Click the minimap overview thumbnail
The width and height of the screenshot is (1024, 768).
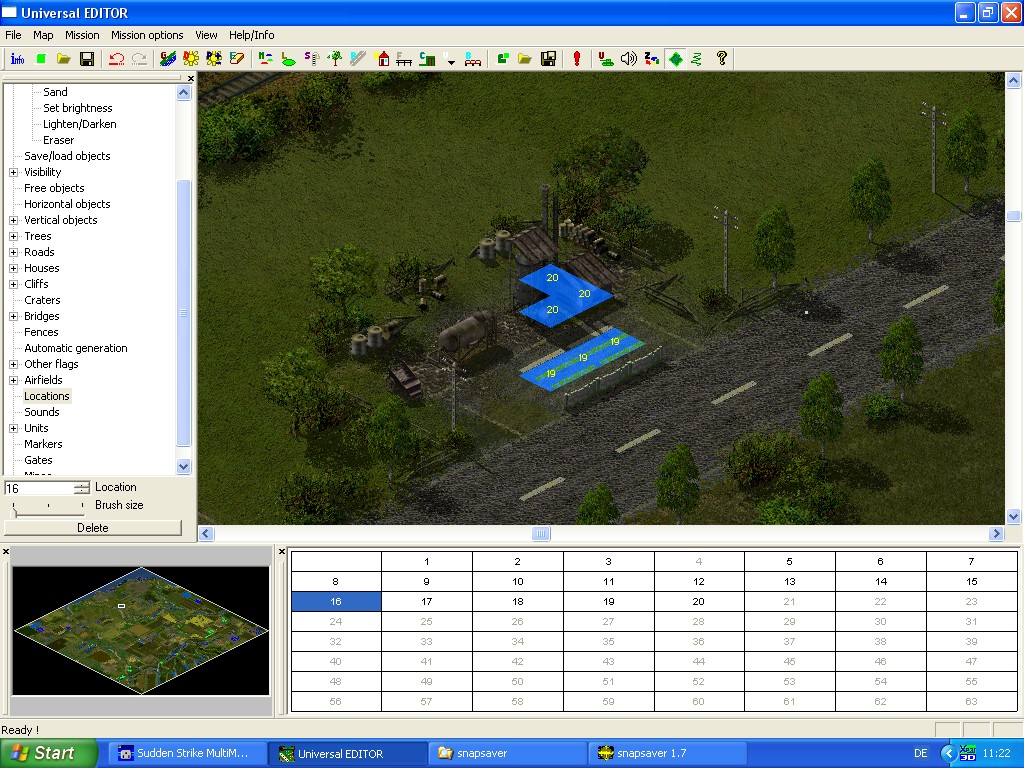tap(141, 630)
